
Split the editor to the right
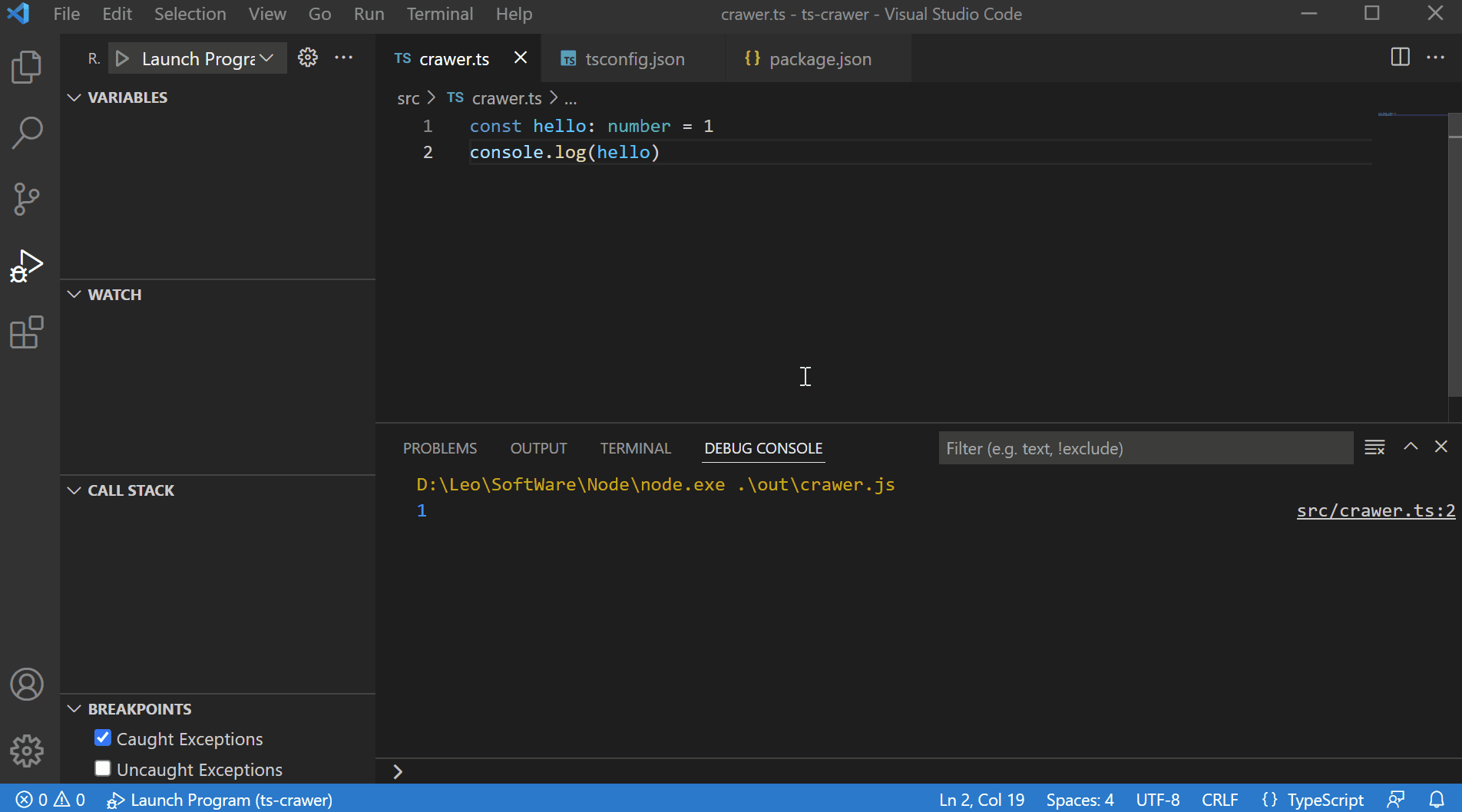1399,58
